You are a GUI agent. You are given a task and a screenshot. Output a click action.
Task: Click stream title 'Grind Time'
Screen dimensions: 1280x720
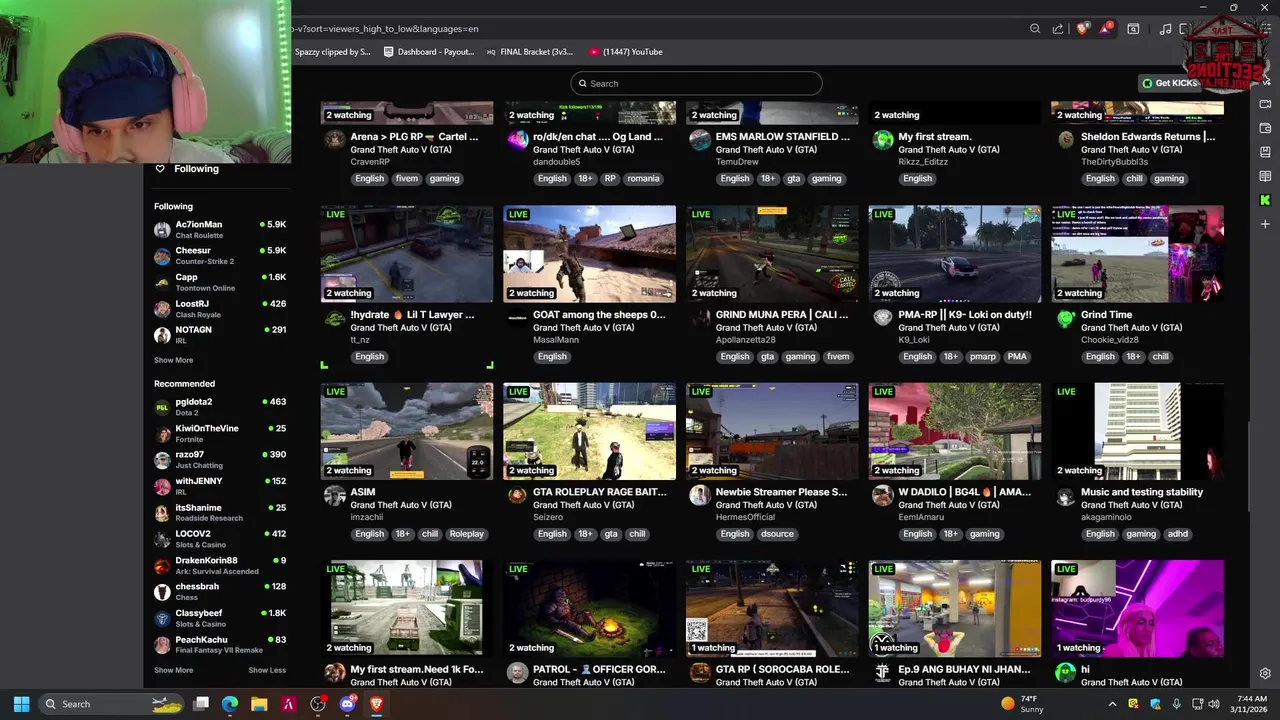click(1106, 315)
